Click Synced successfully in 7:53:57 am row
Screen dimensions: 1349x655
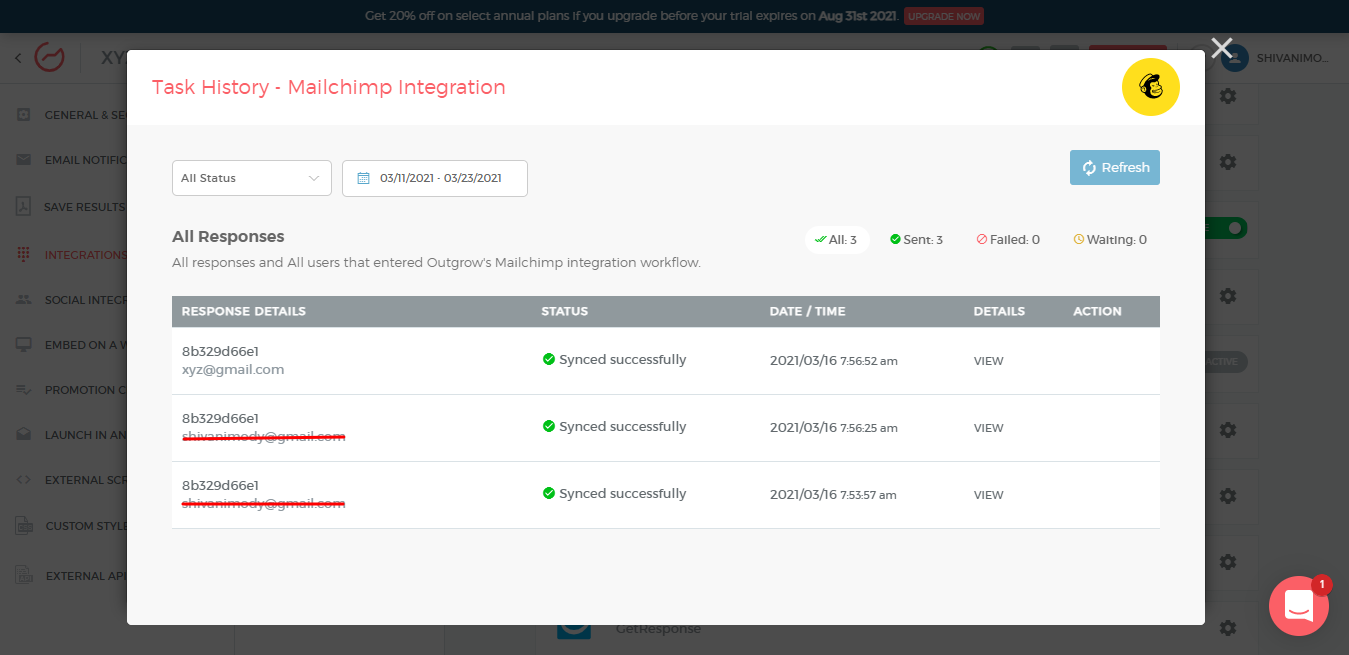point(622,494)
